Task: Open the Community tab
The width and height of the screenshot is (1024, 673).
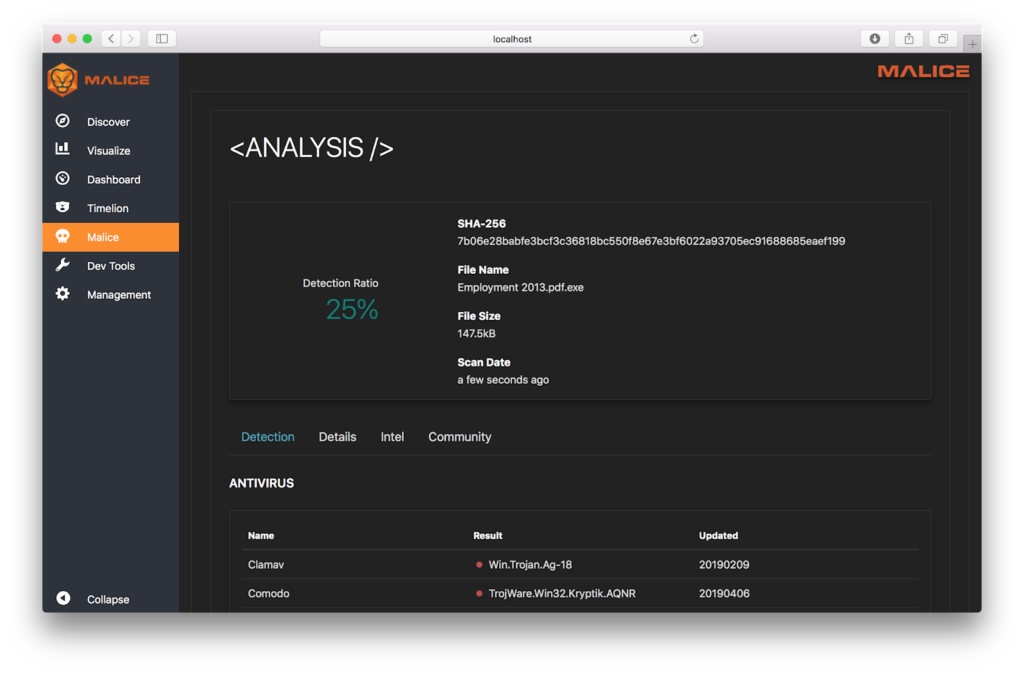Action: [x=460, y=437]
